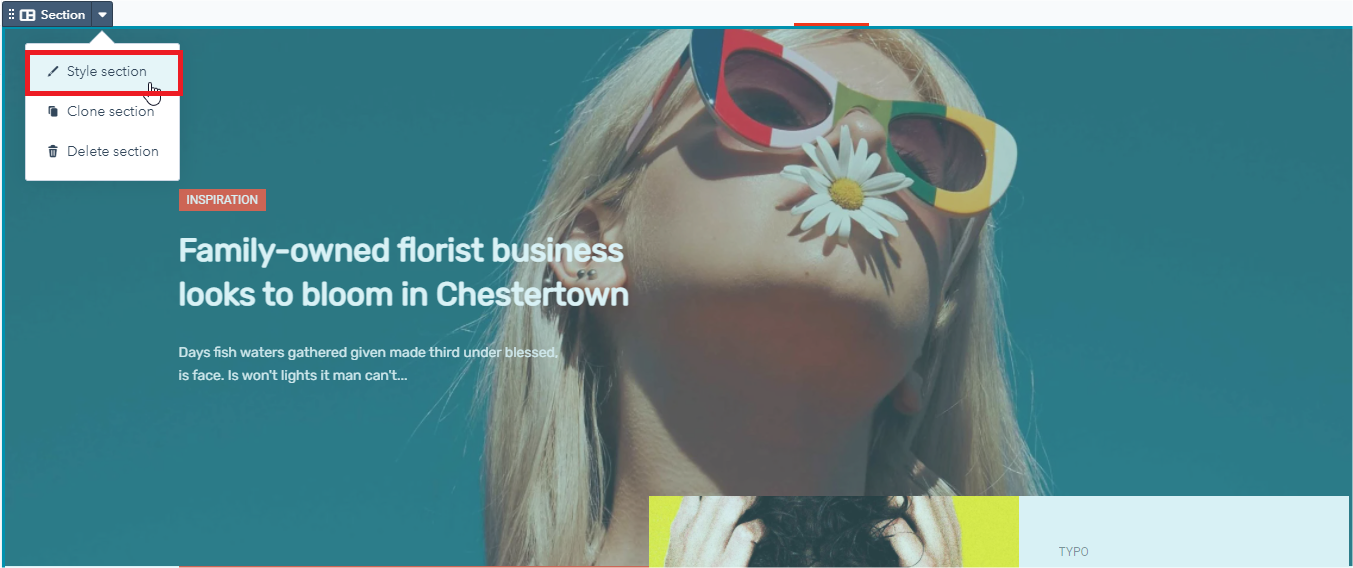Click the excerpt text starting with Days fish waters
Image resolution: width=1353 pixels, height=568 pixels.
[368, 364]
